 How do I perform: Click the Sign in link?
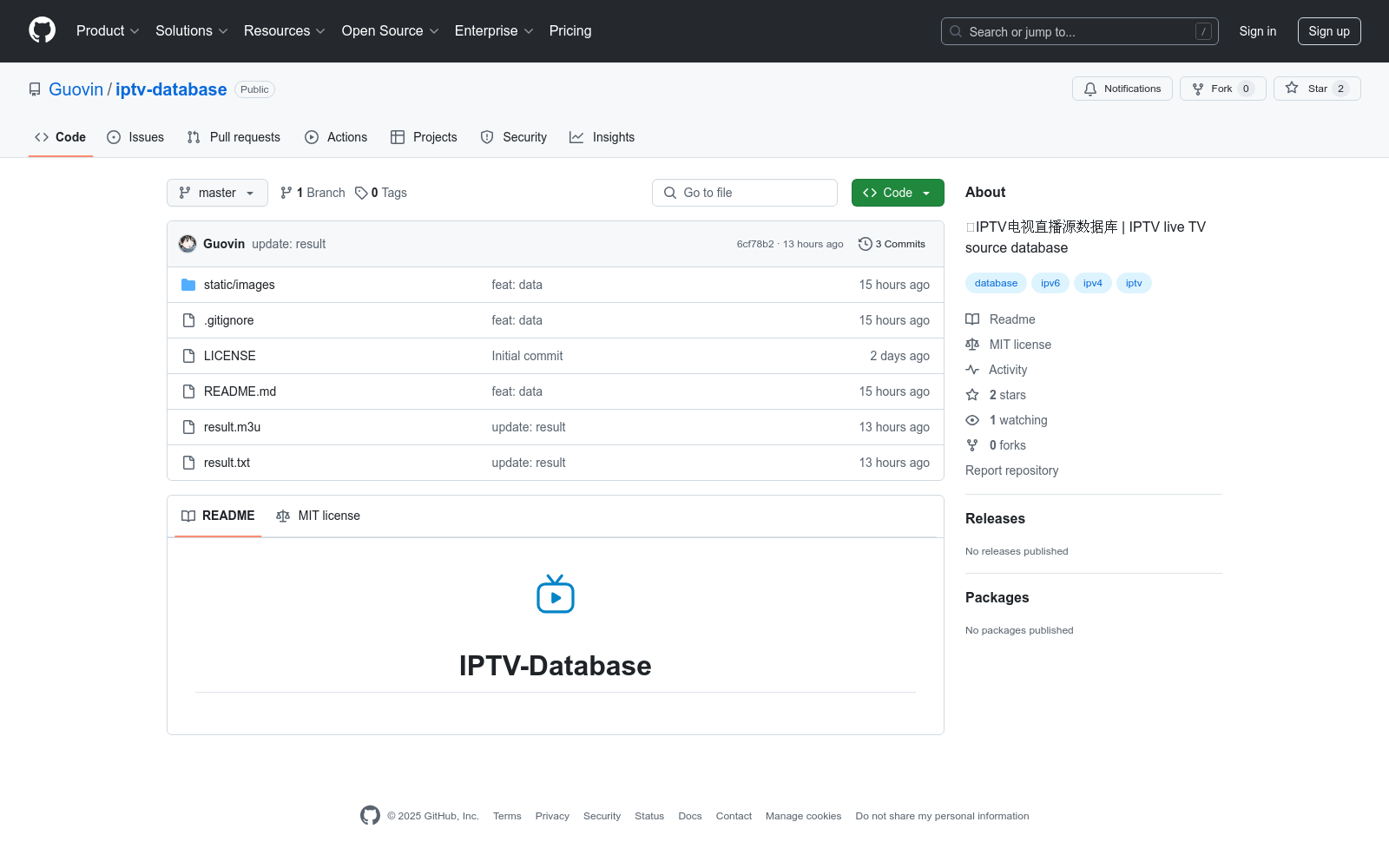(1258, 31)
